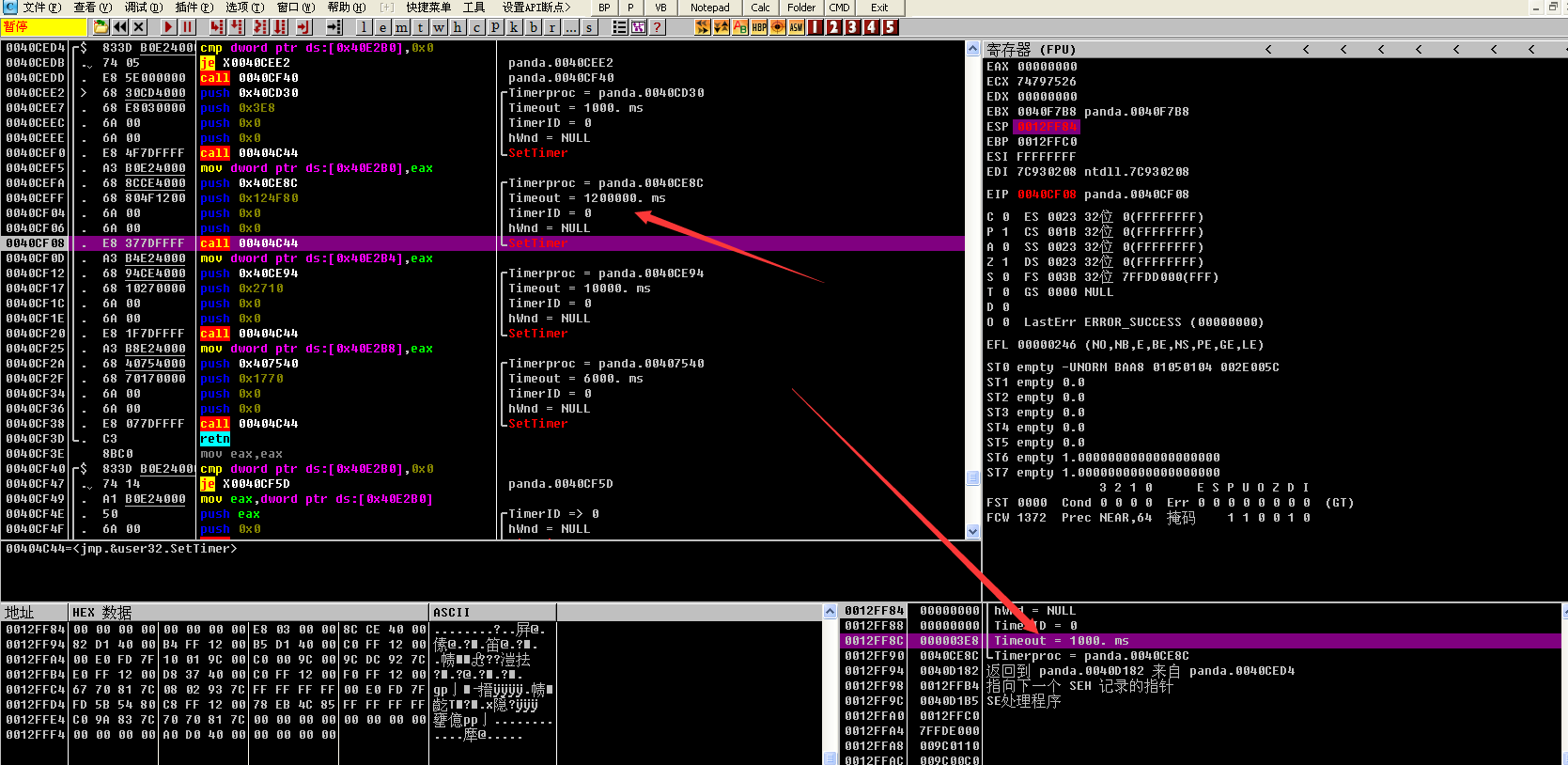Viewport: 1568px width, 765px height.
Task: Click the 地址 column header in the dump pane
Action: 35,612
